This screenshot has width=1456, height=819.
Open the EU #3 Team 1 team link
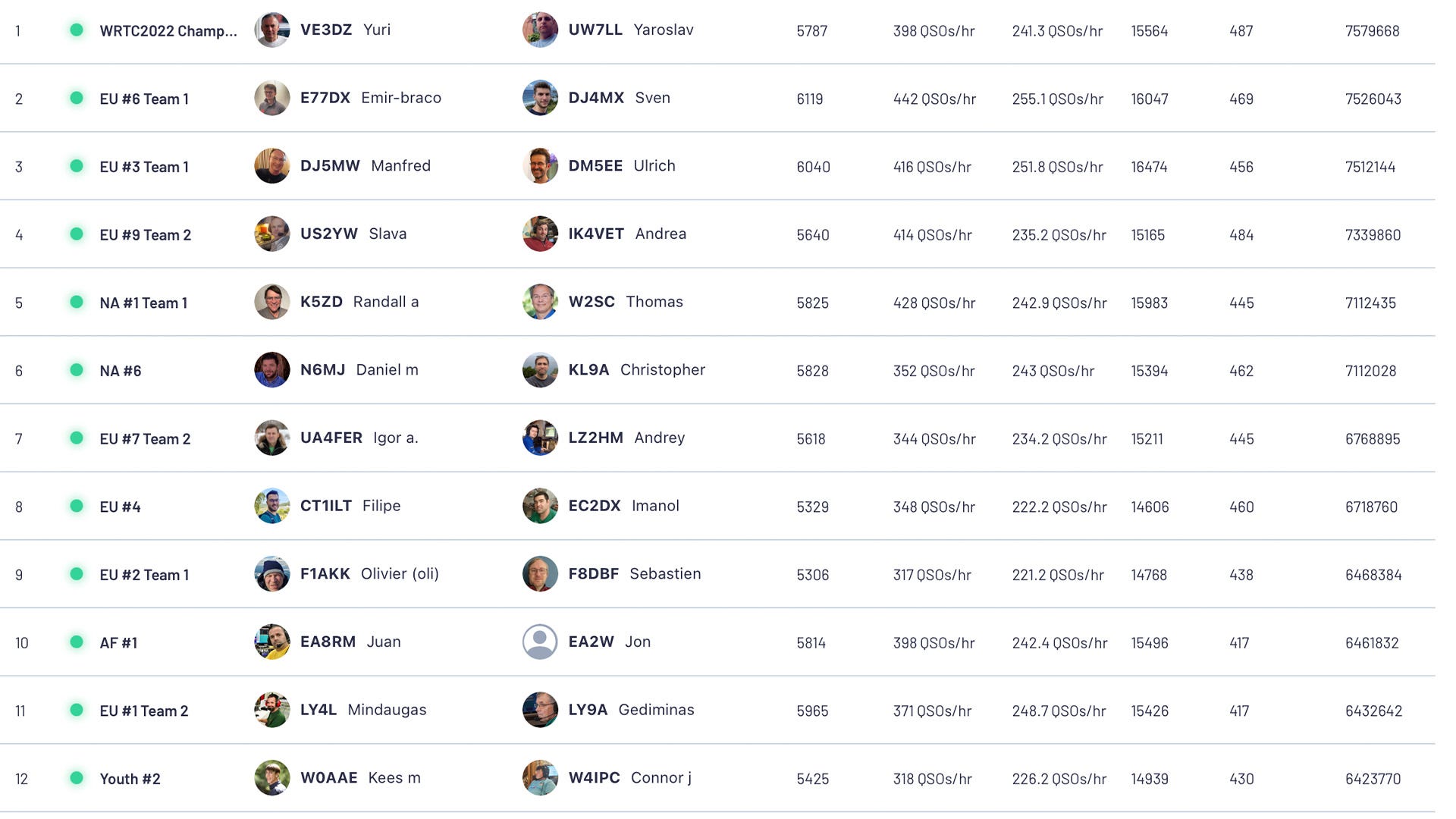tap(144, 167)
